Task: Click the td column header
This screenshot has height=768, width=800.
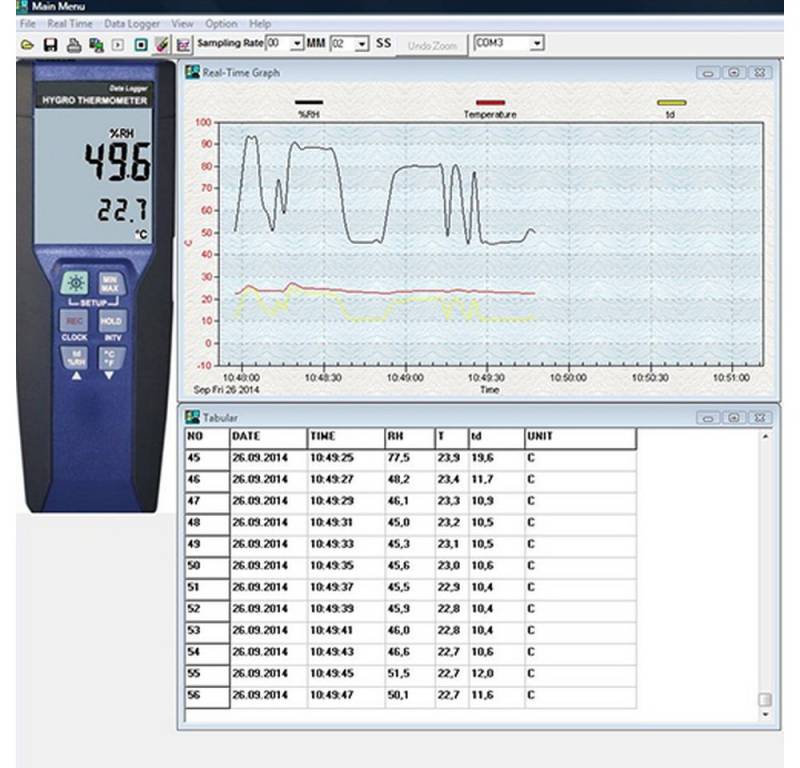Action: click(x=496, y=438)
